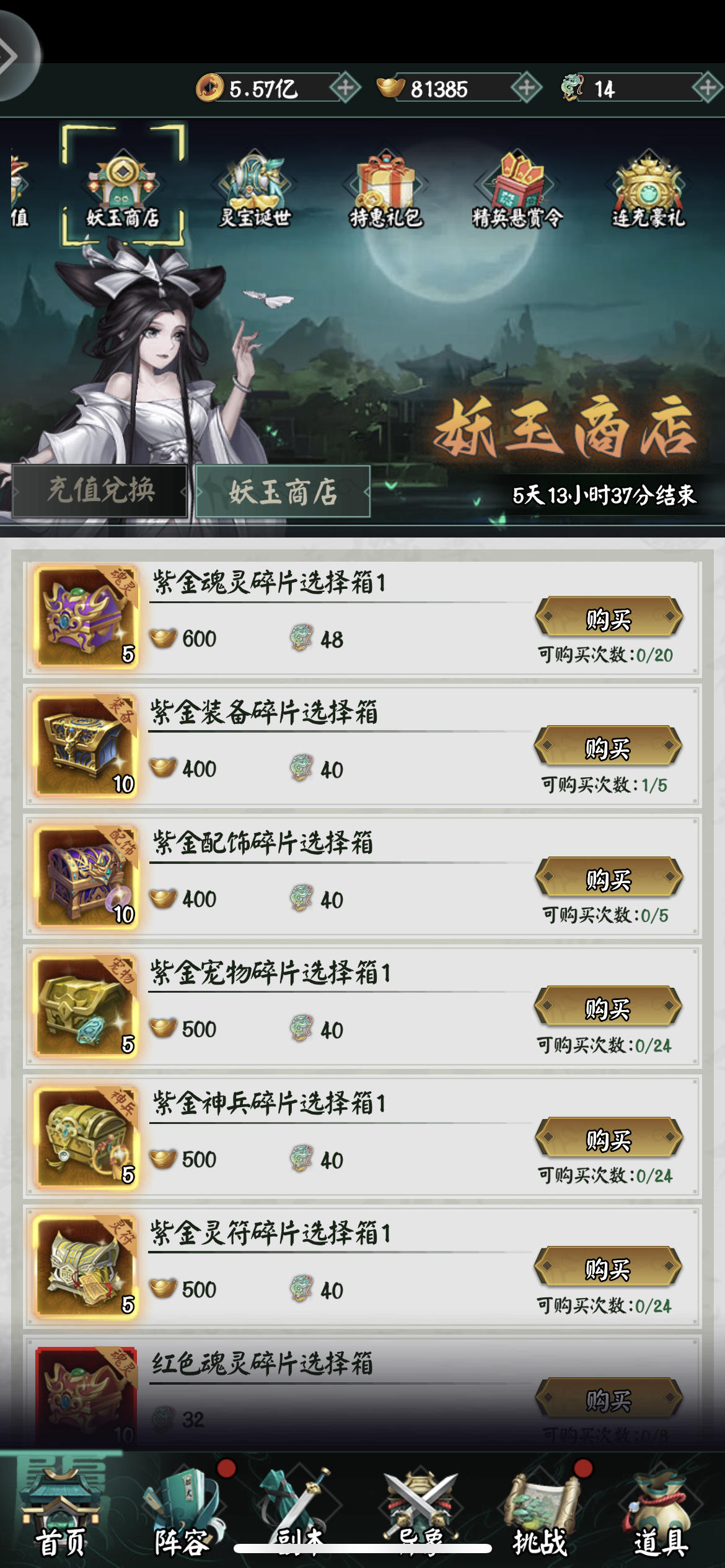Buy 紫金魂灵碎片选择箱1
This screenshot has height=1568, width=725.
(x=609, y=617)
